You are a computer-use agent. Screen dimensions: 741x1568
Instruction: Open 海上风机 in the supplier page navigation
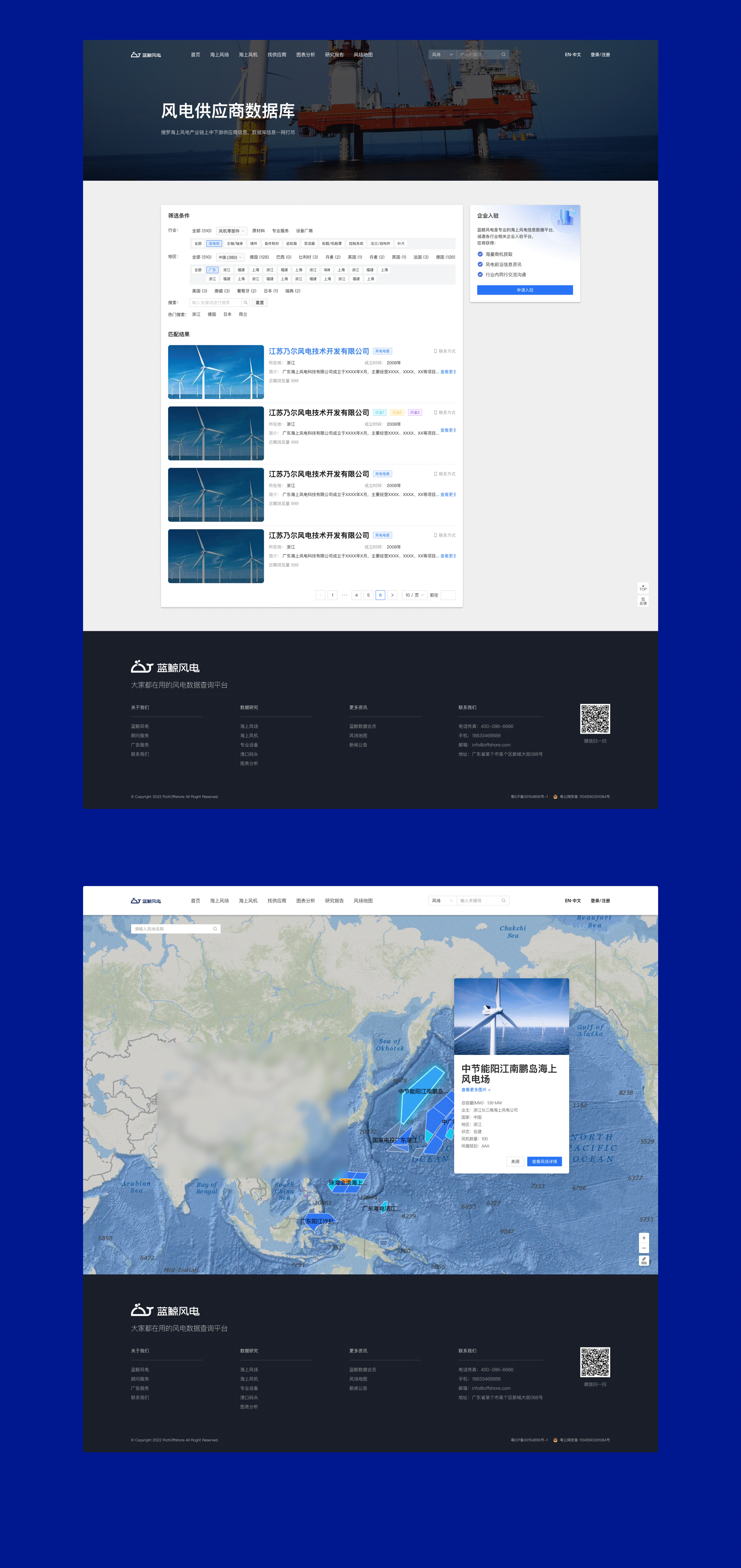248,55
